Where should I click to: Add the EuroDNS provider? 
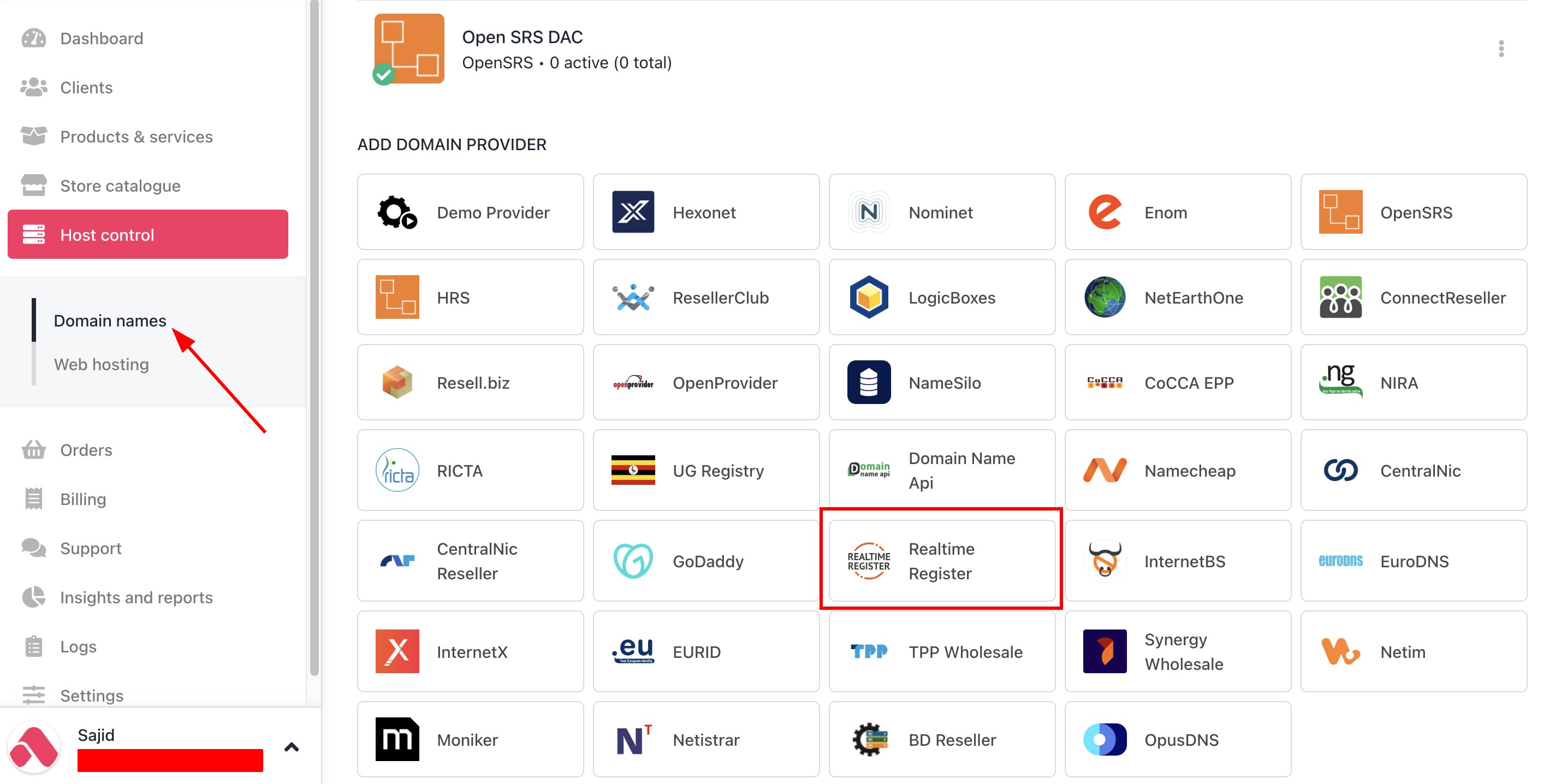1414,561
